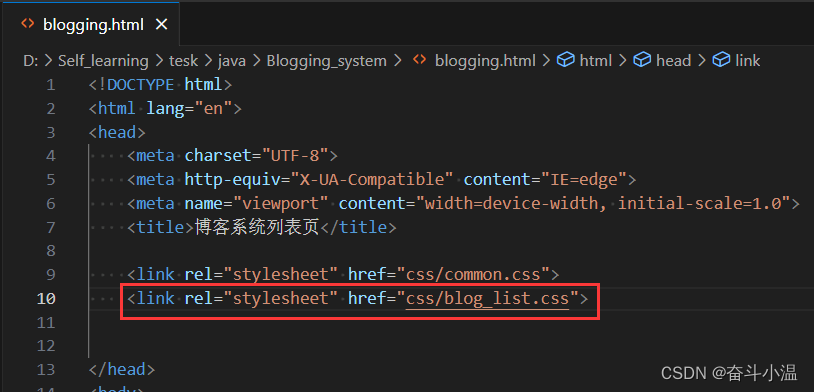Open the D: breadcrumb segment
This screenshot has width=814, height=392.
[x=31, y=61]
